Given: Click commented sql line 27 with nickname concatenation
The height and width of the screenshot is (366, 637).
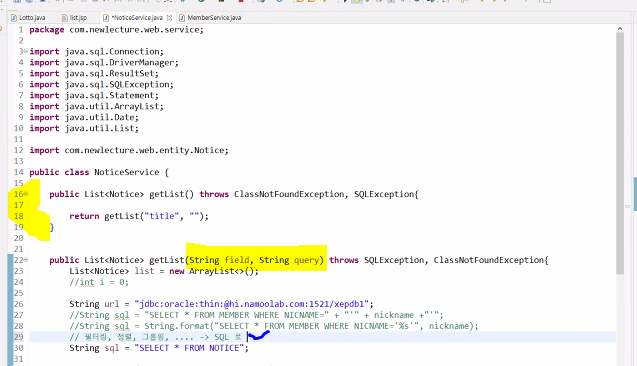Looking at the screenshot, I should click(x=256, y=315).
